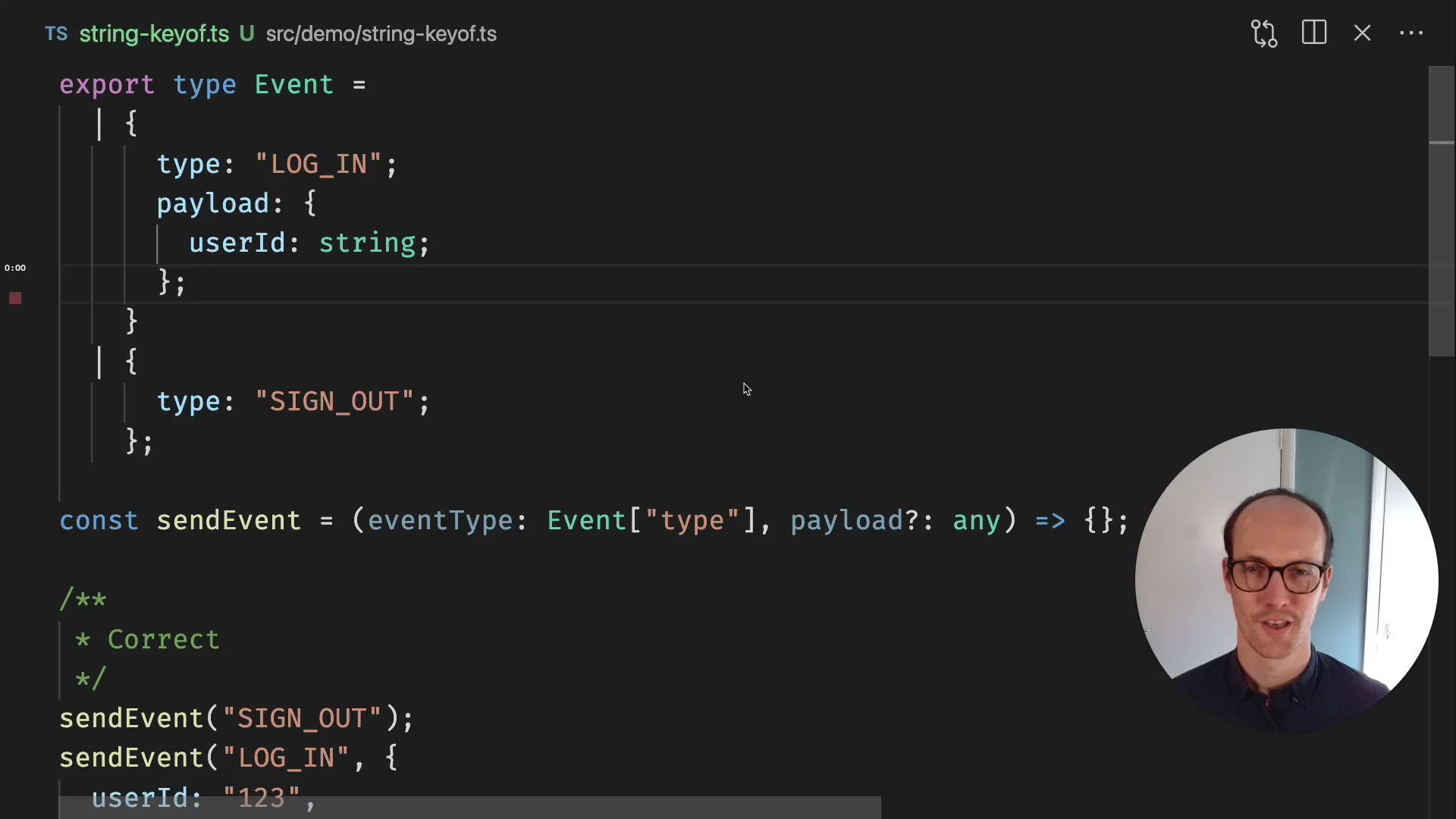
Task: Click the open changes diff icon
Action: click(x=1265, y=33)
